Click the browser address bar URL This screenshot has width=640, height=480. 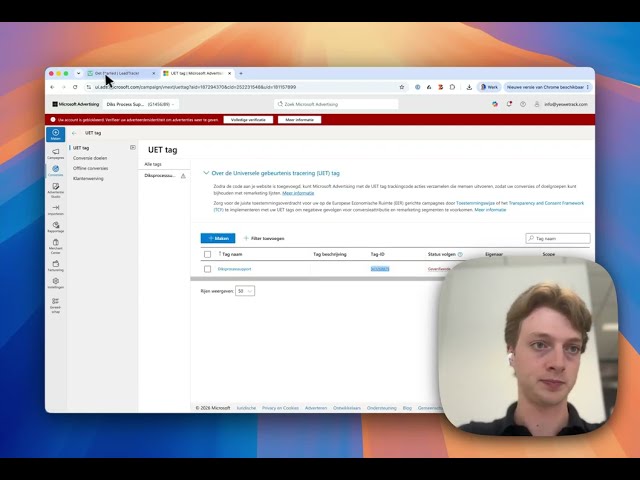(x=196, y=87)
